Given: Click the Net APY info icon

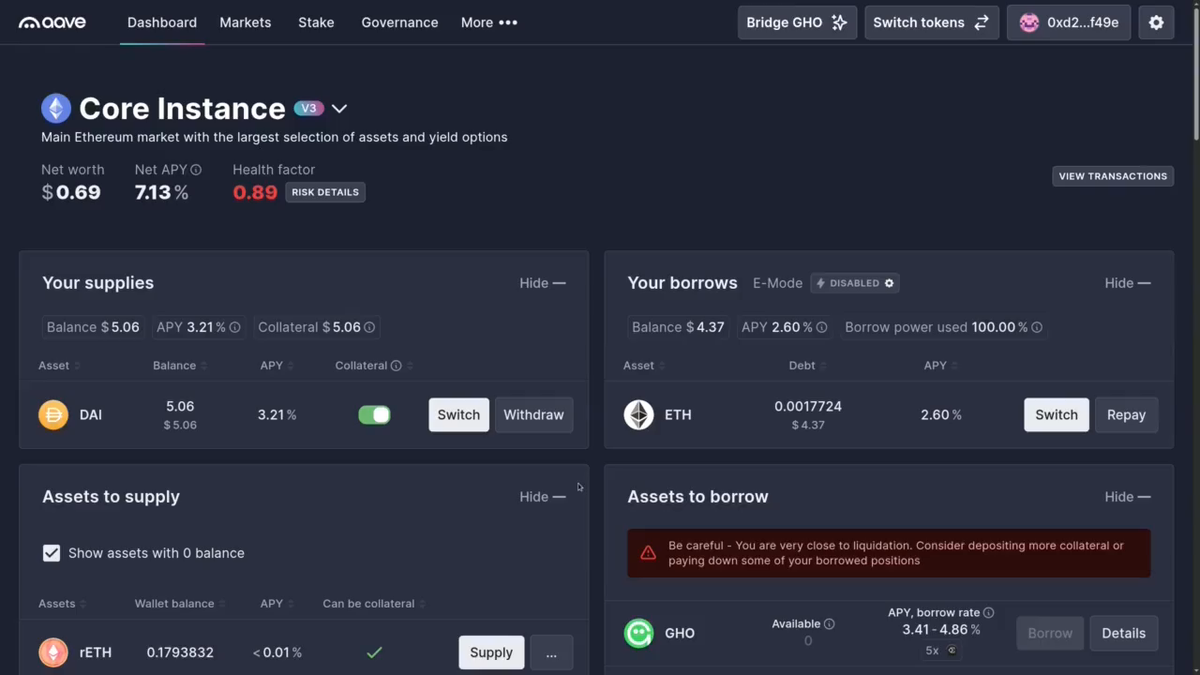Looking at the screenshot, I should (x=196, y=170).
